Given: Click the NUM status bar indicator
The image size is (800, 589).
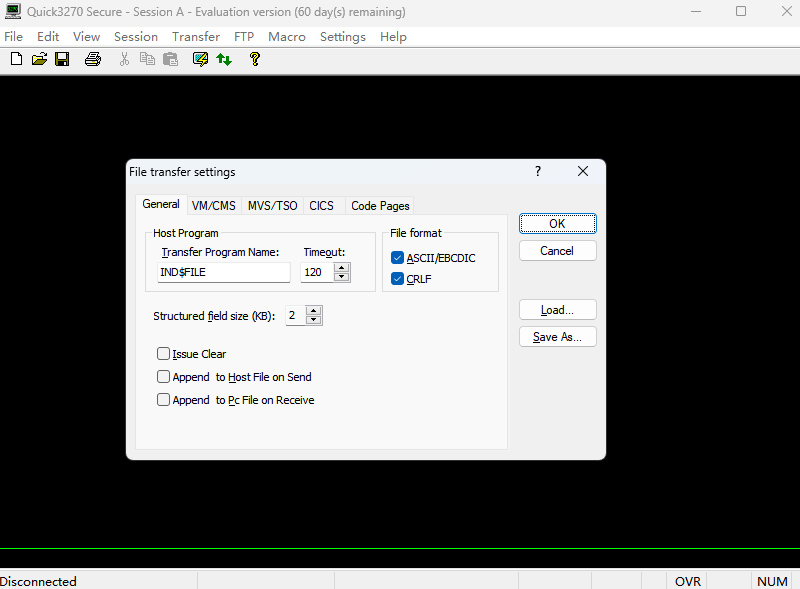Looking at the screenshot, I should point(772,581).
